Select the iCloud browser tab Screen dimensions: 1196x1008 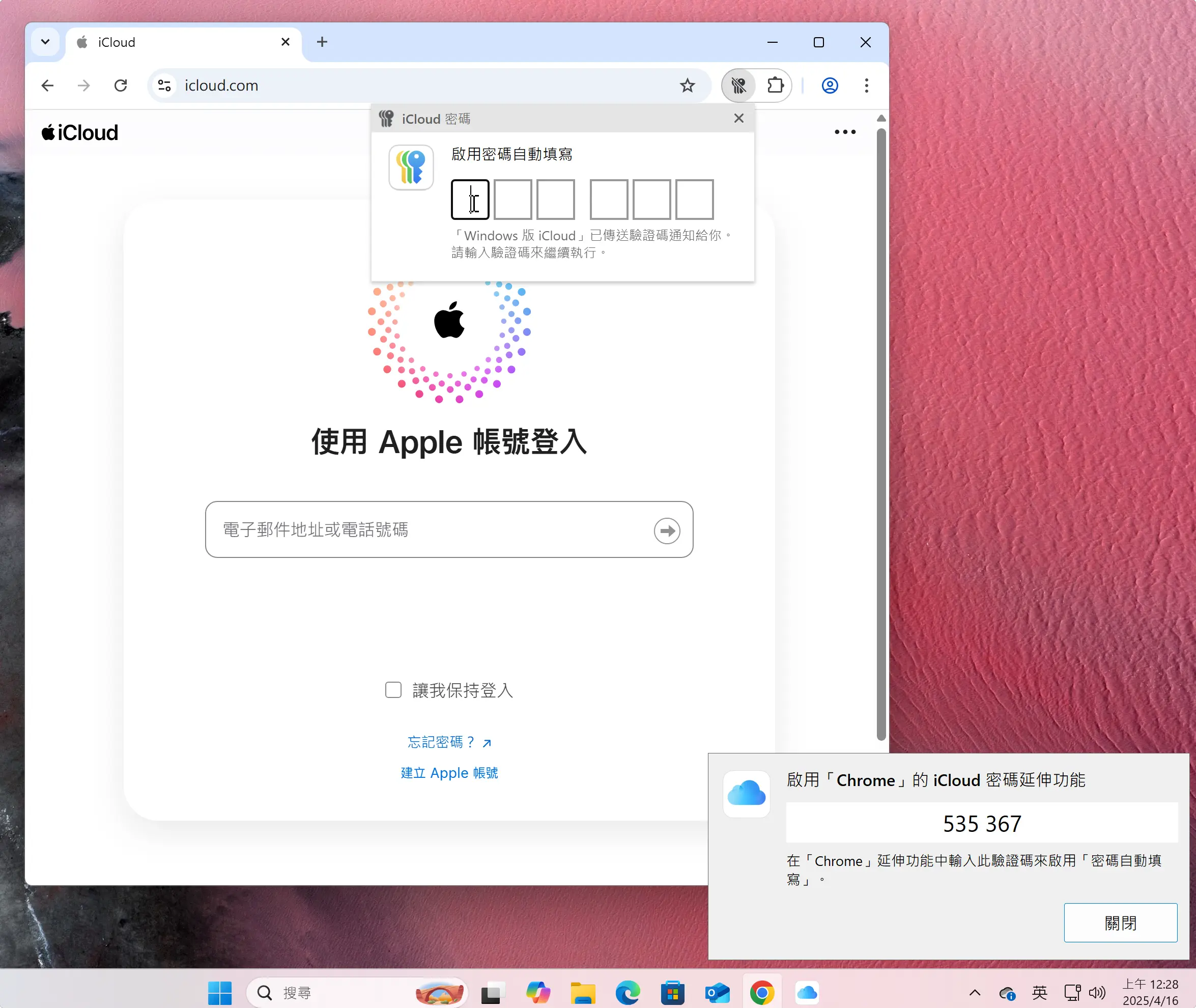point(183,42)
